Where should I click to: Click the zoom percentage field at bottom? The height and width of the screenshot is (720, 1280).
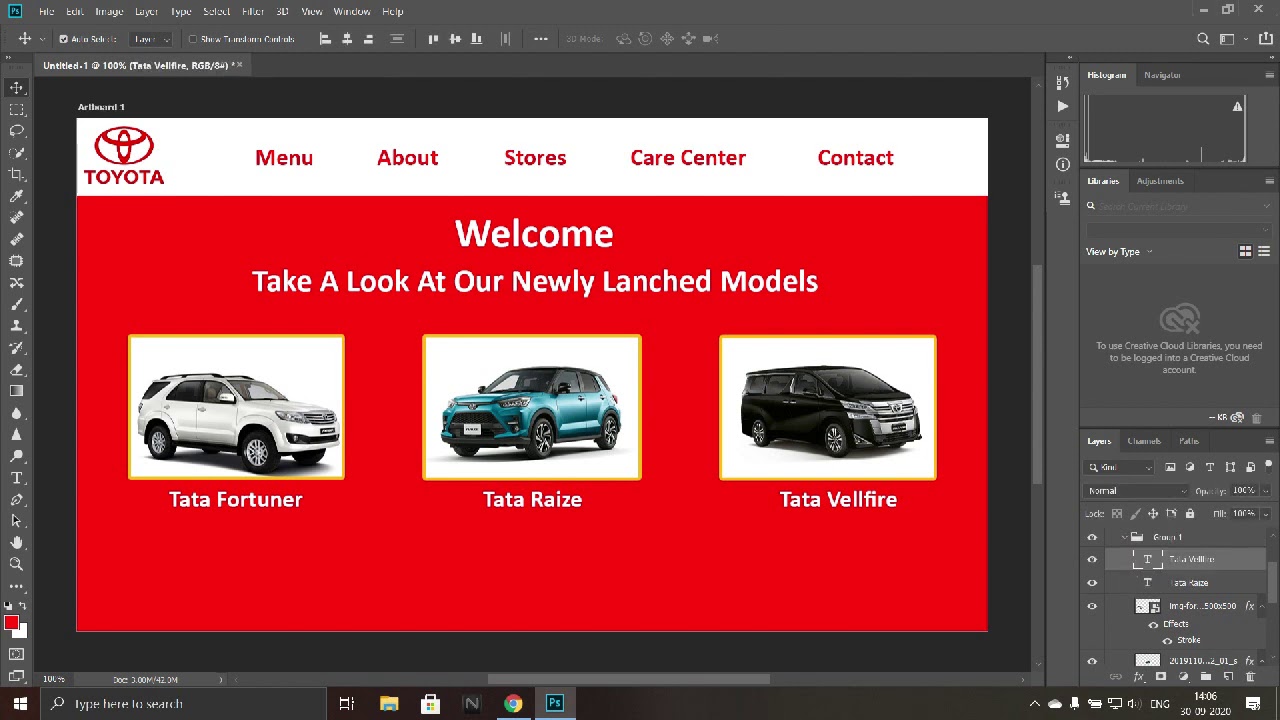tap(54, 679)
